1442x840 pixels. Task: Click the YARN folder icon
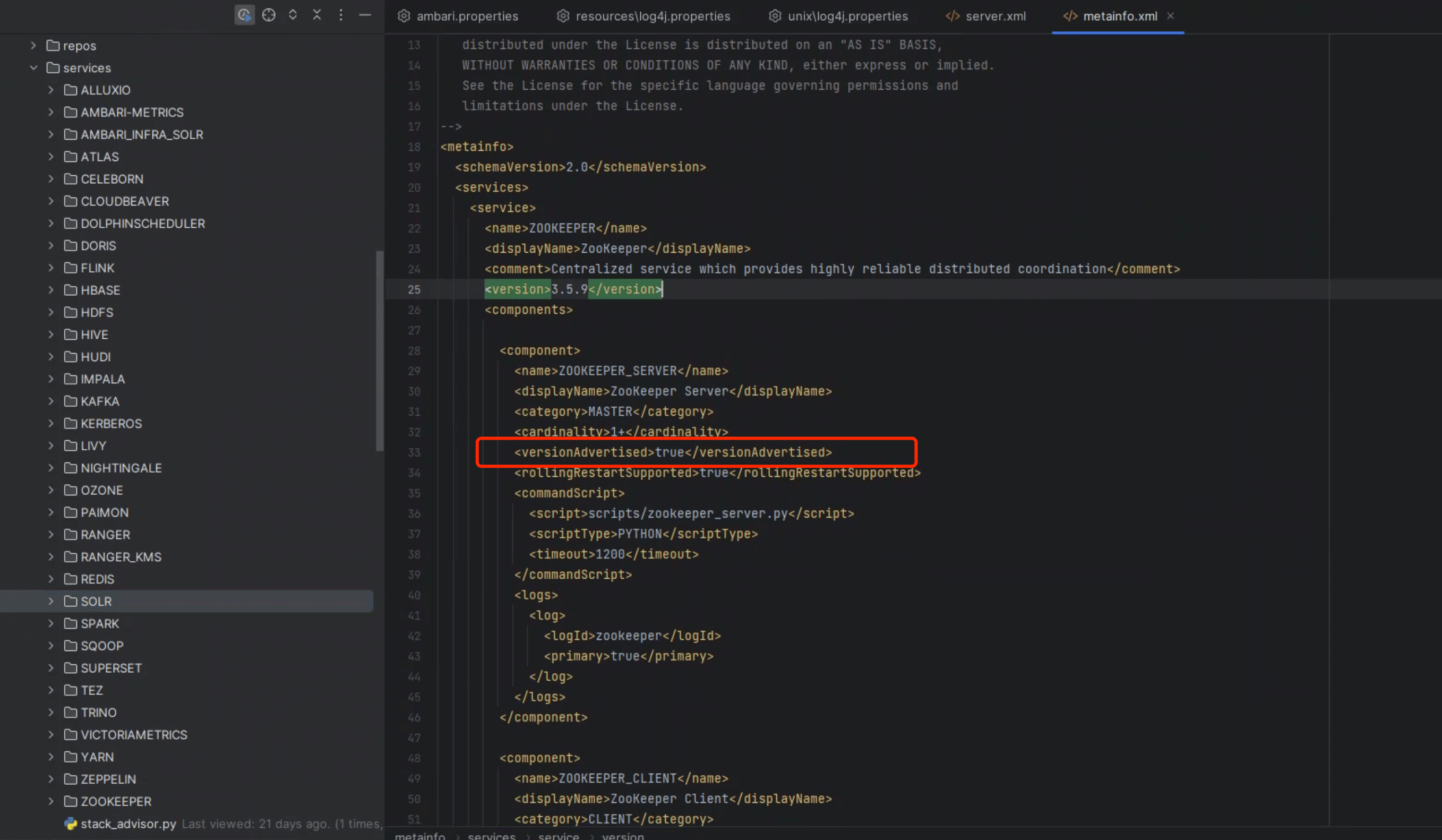(x=71, y=757)
